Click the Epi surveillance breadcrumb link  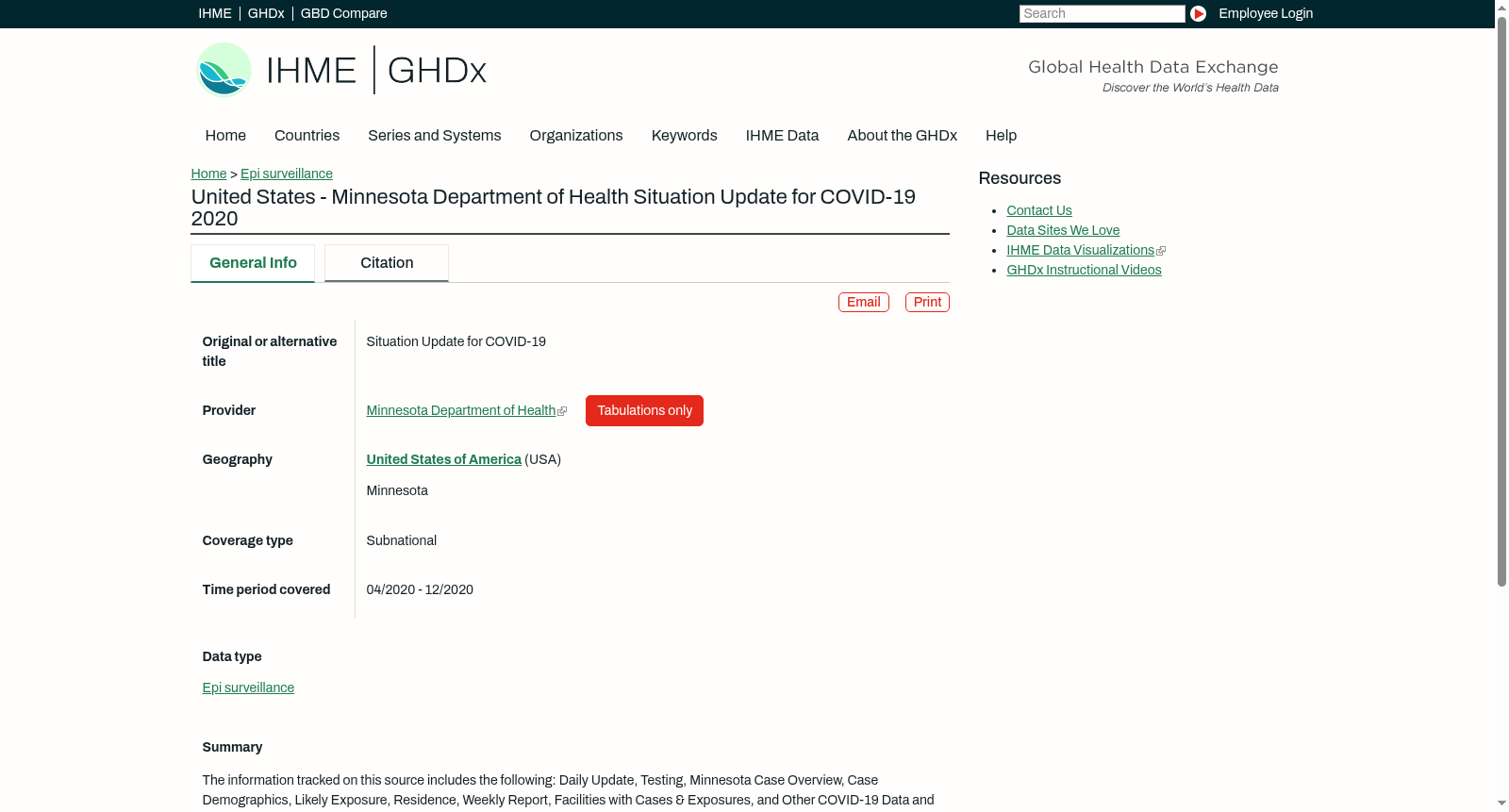287,174
